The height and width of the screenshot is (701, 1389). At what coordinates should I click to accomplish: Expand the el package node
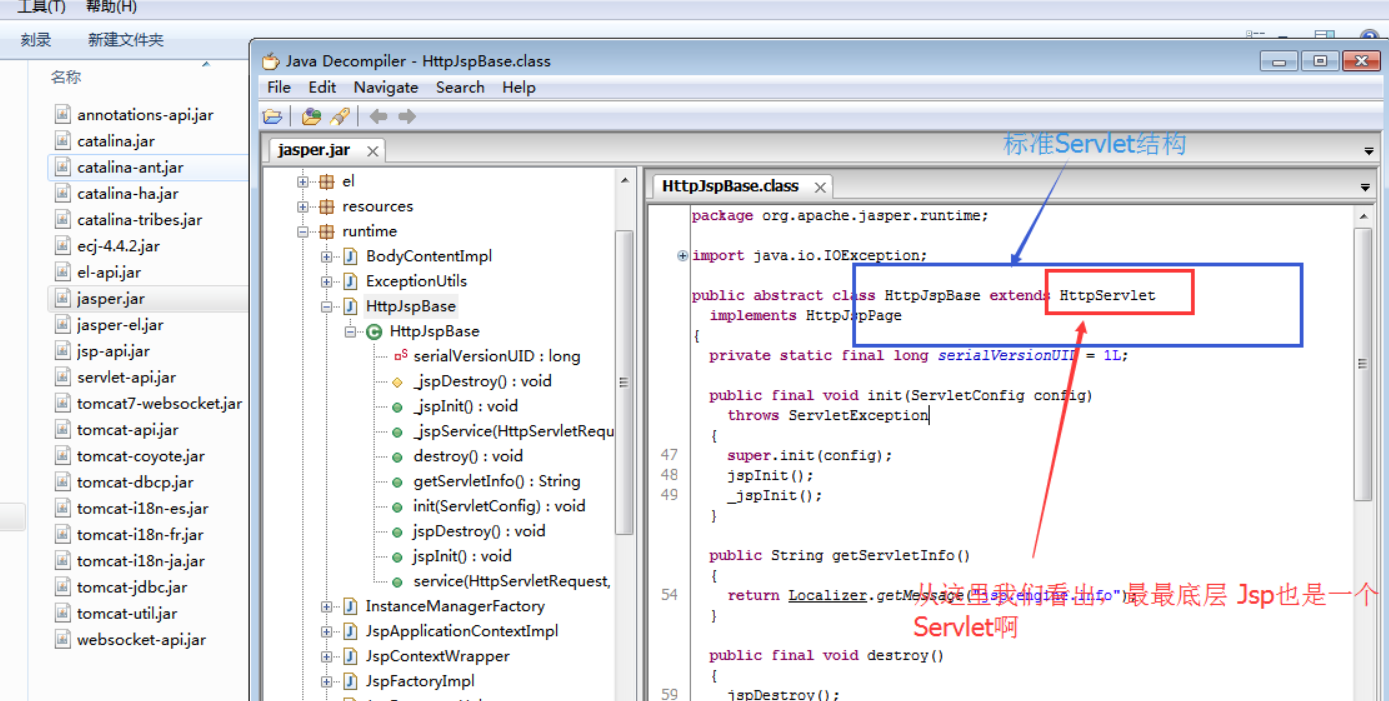pos(303,182)
